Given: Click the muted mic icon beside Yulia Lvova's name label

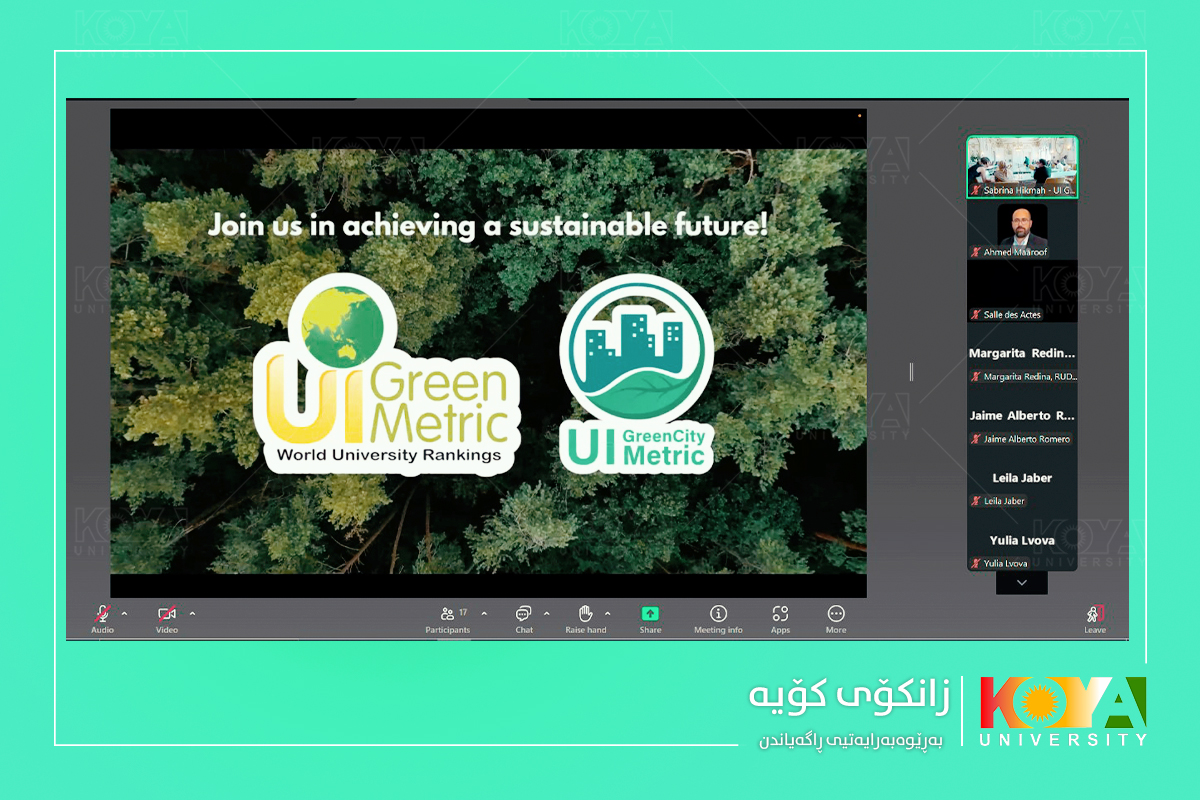Looking at the screenshot, I should pyautogui.click(x=976, y=563).
